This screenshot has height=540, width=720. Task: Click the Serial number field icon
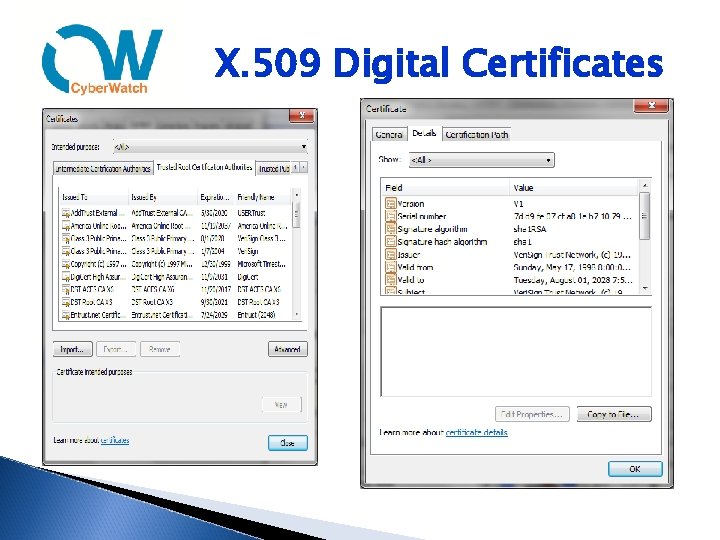pyautogui.click(x=390, y=216)
